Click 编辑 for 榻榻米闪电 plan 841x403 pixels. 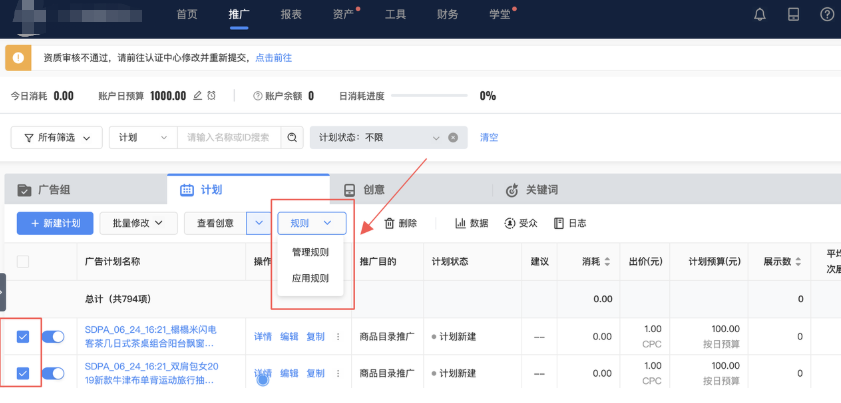coord(289,337)
